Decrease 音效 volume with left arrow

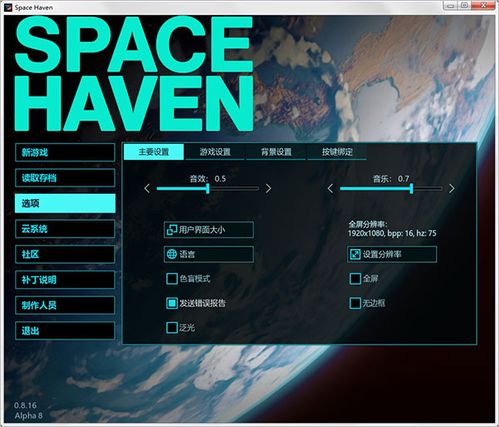pos(147,189)
